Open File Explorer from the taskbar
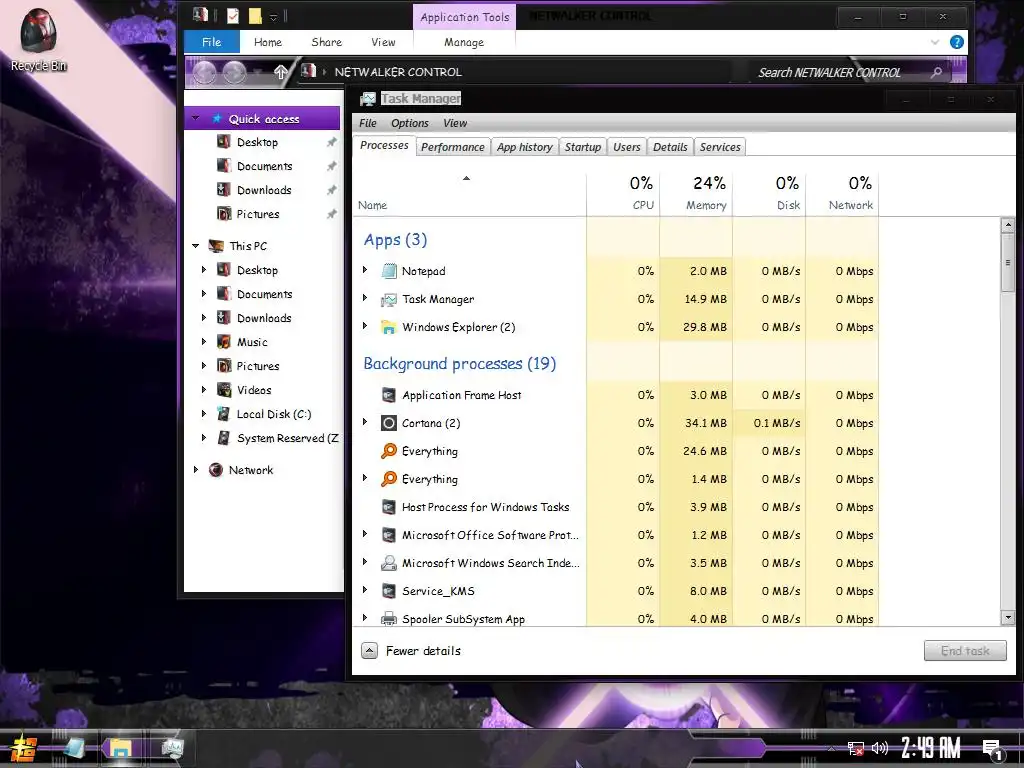The image size is (1024, 768). click(x=121, y=748)
